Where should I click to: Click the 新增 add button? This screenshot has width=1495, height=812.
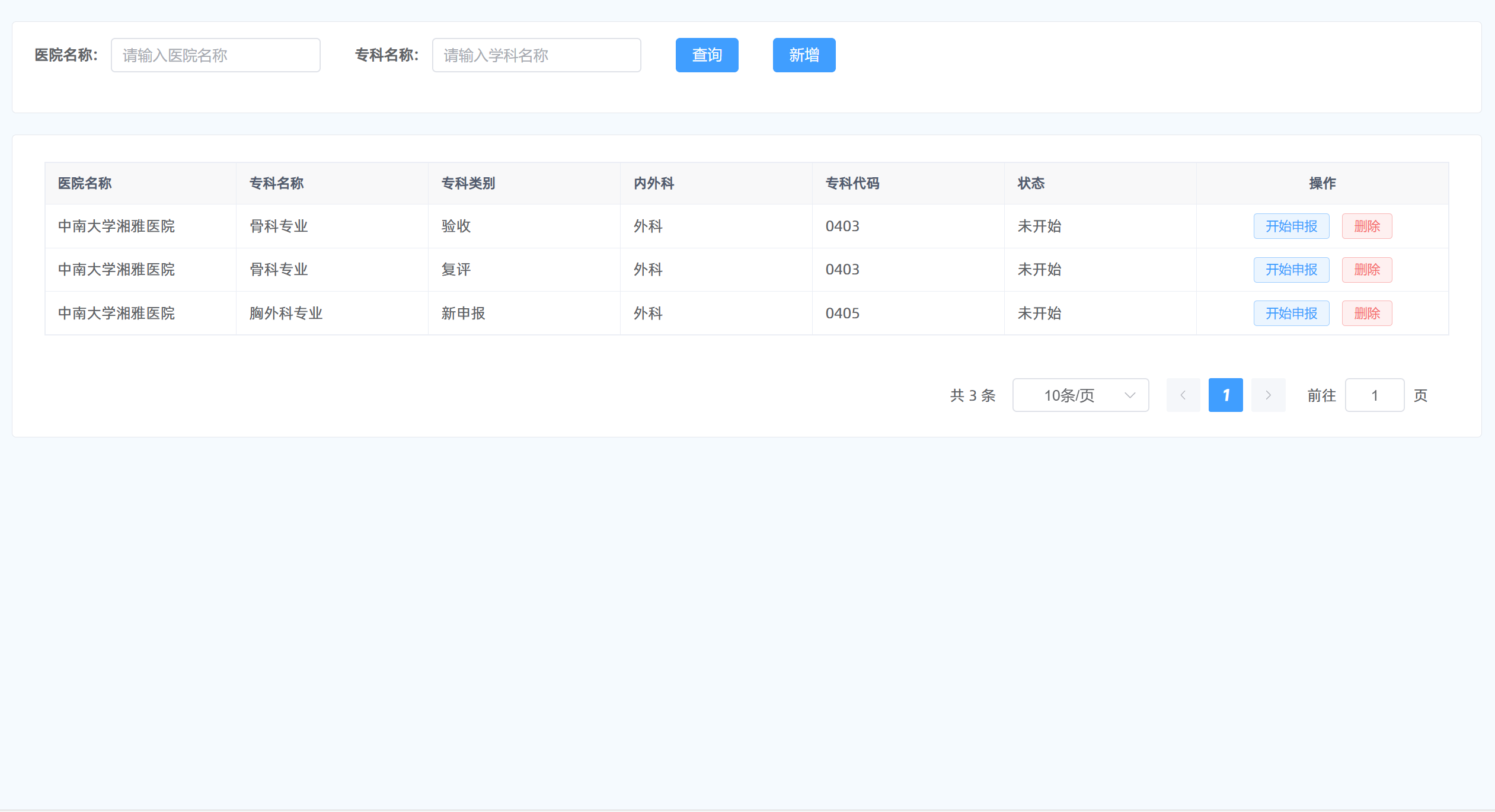click(x=803, y=55)
